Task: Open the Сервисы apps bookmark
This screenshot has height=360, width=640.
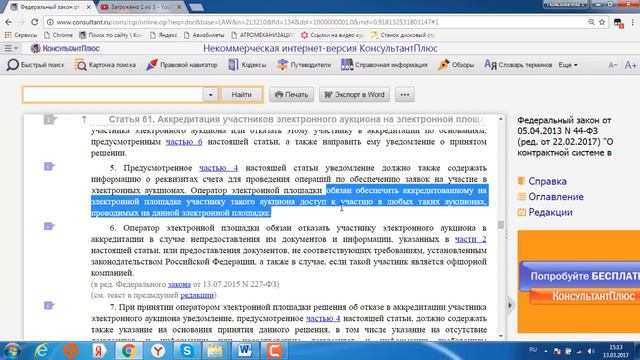Action: pyautogui.click(x=20, y=35)
